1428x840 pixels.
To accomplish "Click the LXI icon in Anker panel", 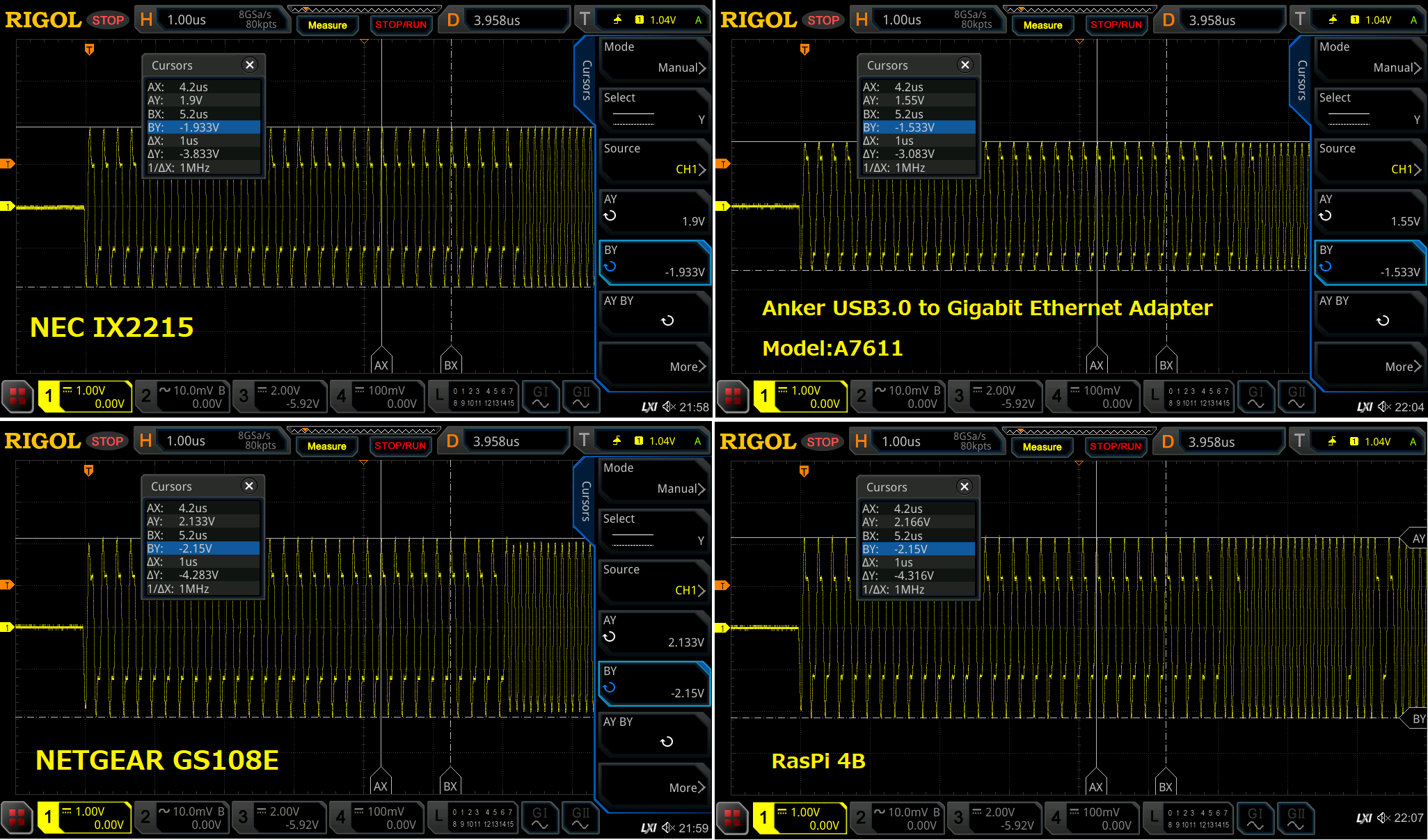I will [1365, 407].
